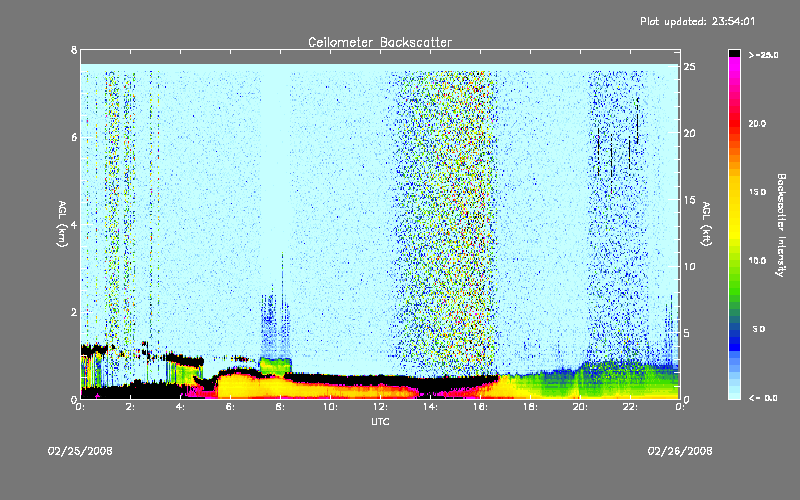Click the 10: hour tick on UTC axis
Viewport: 800px width, 500px height.
tap(330, 407)
